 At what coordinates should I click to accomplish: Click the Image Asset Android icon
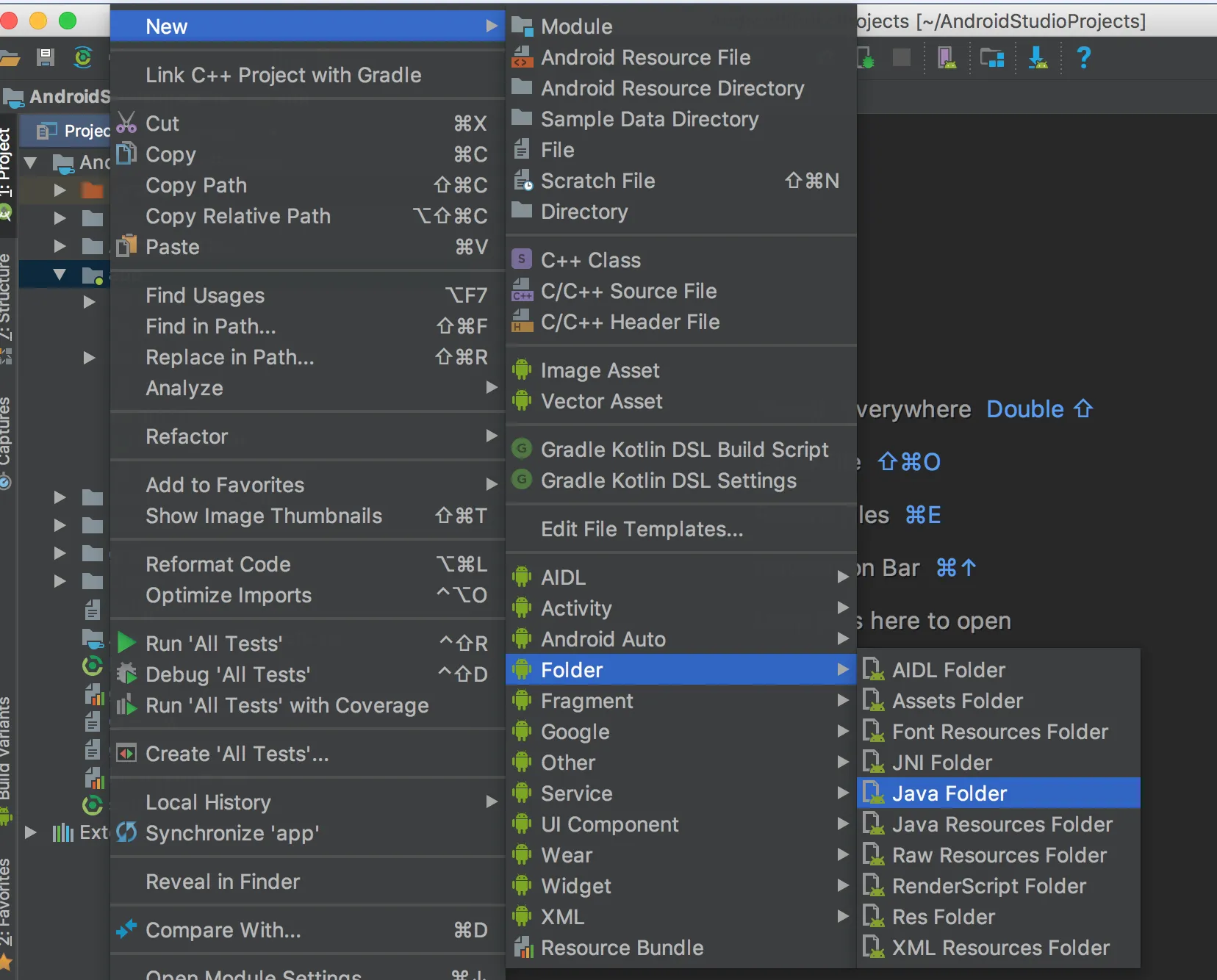coord(522,370)
